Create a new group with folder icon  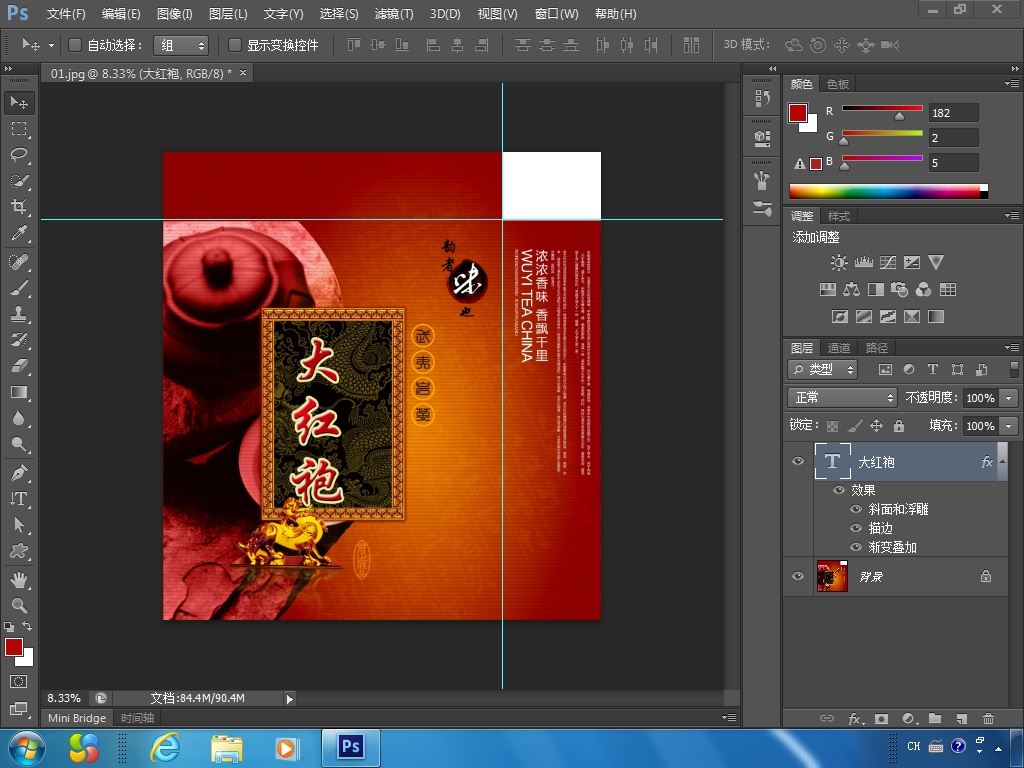(x=935, y=718)
